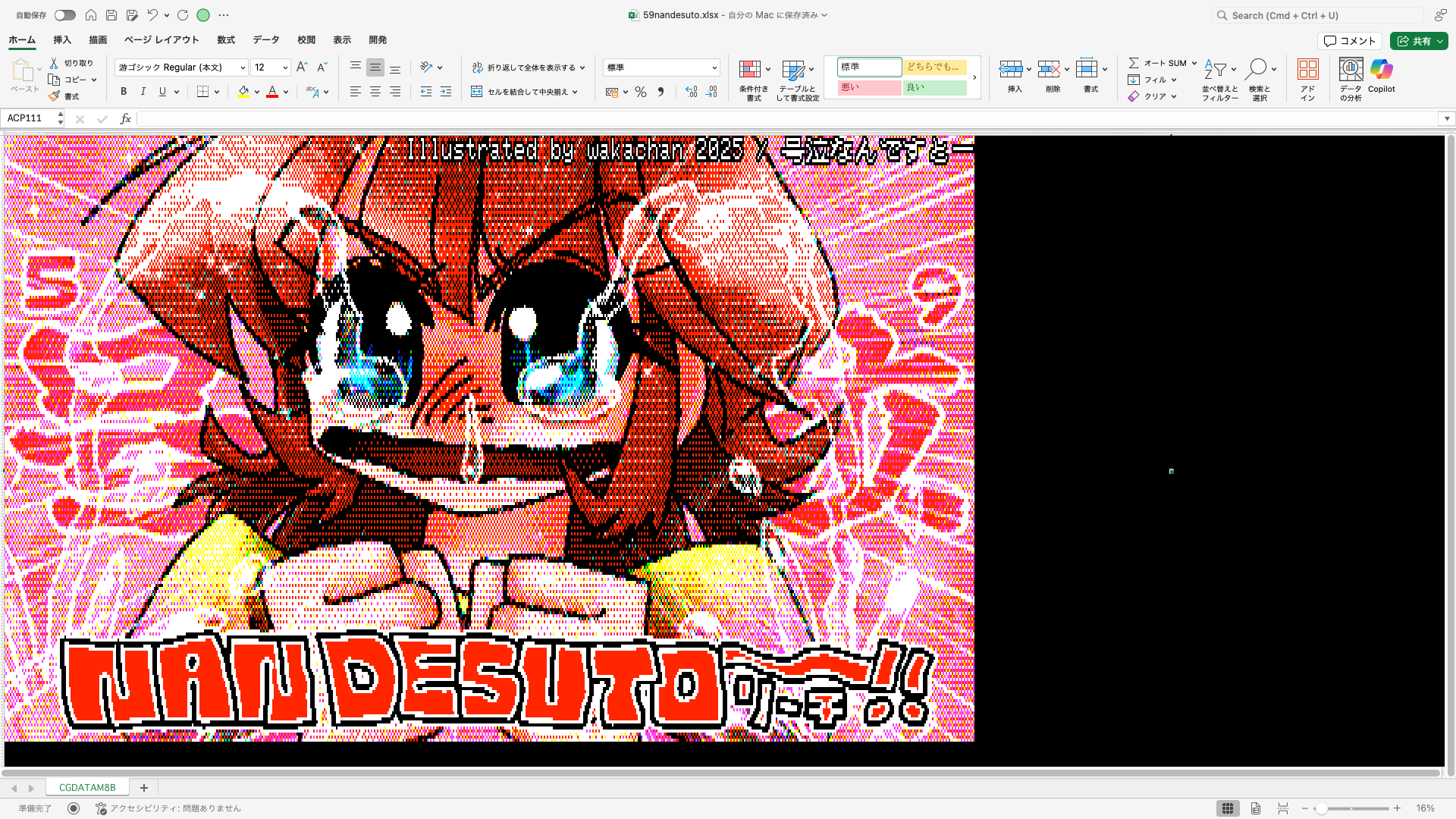Open the 表示 ribbon tab
This screenshot has height=819, width=1456.
coord(342,40)
